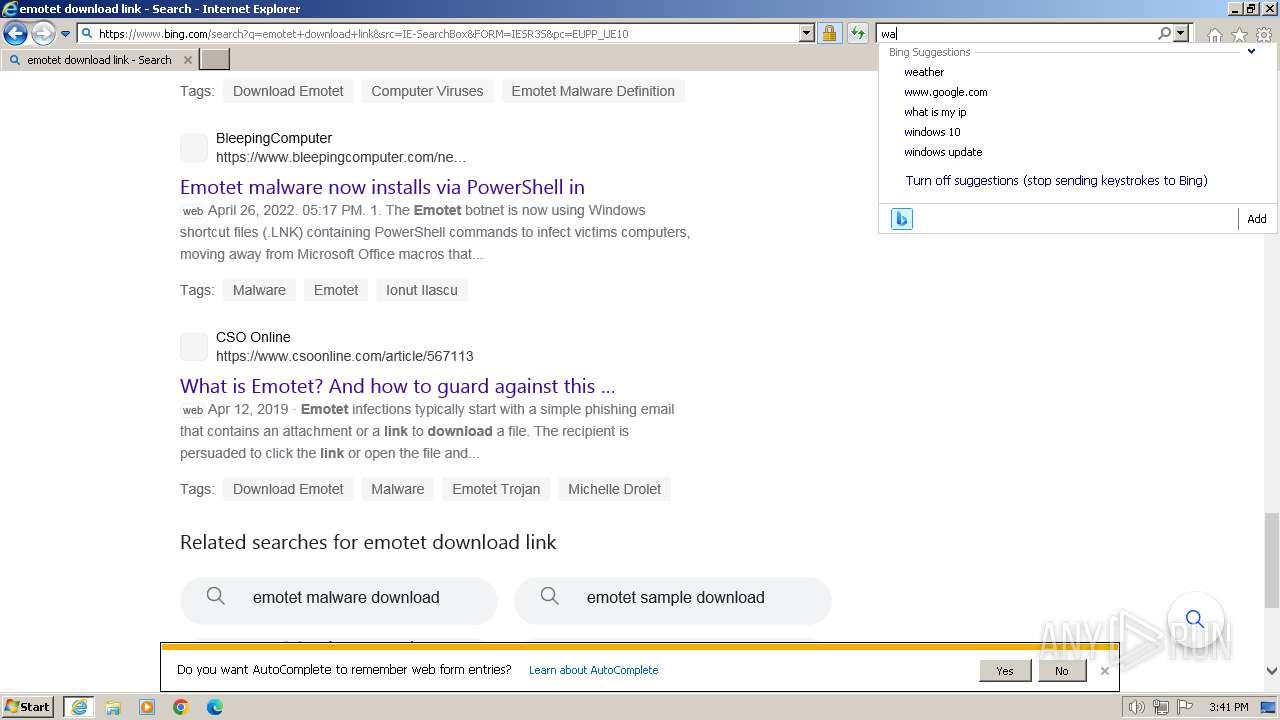
Task: Open the recent pages dropdown arrow
Action: (66, 34)
